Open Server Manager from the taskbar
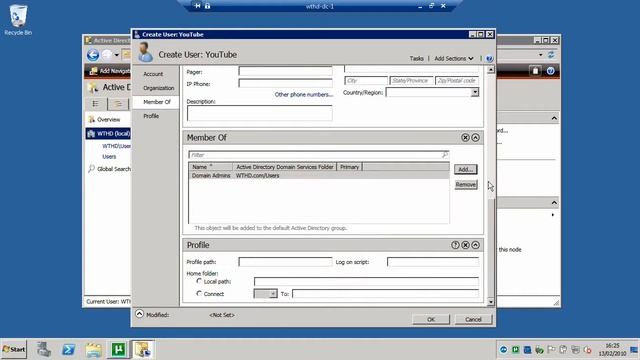Viewport: 640px width, 360px height. point(44,350)
